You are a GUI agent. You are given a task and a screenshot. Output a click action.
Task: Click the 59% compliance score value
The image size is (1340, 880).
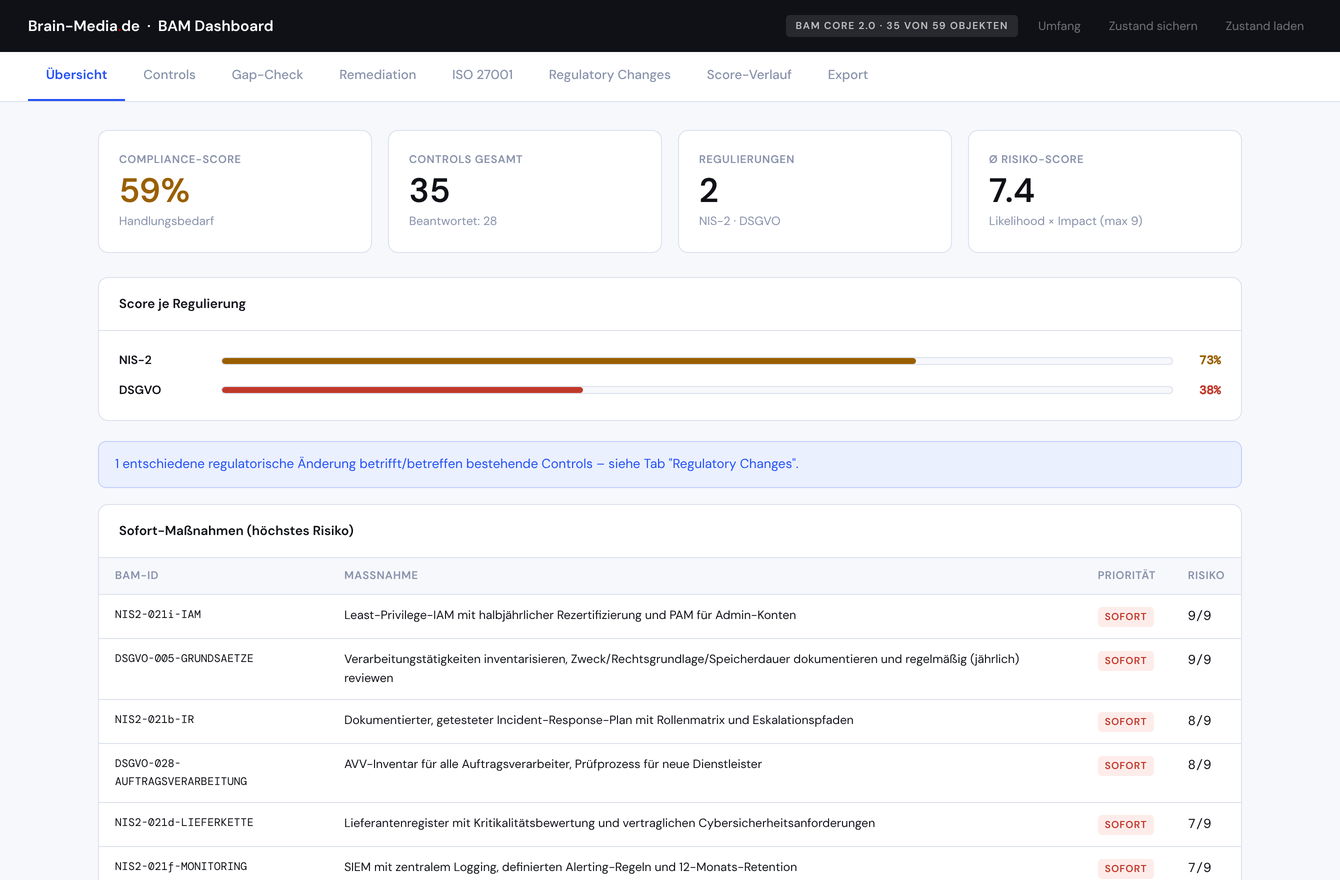pyautogui.click(x=154, y=190)
